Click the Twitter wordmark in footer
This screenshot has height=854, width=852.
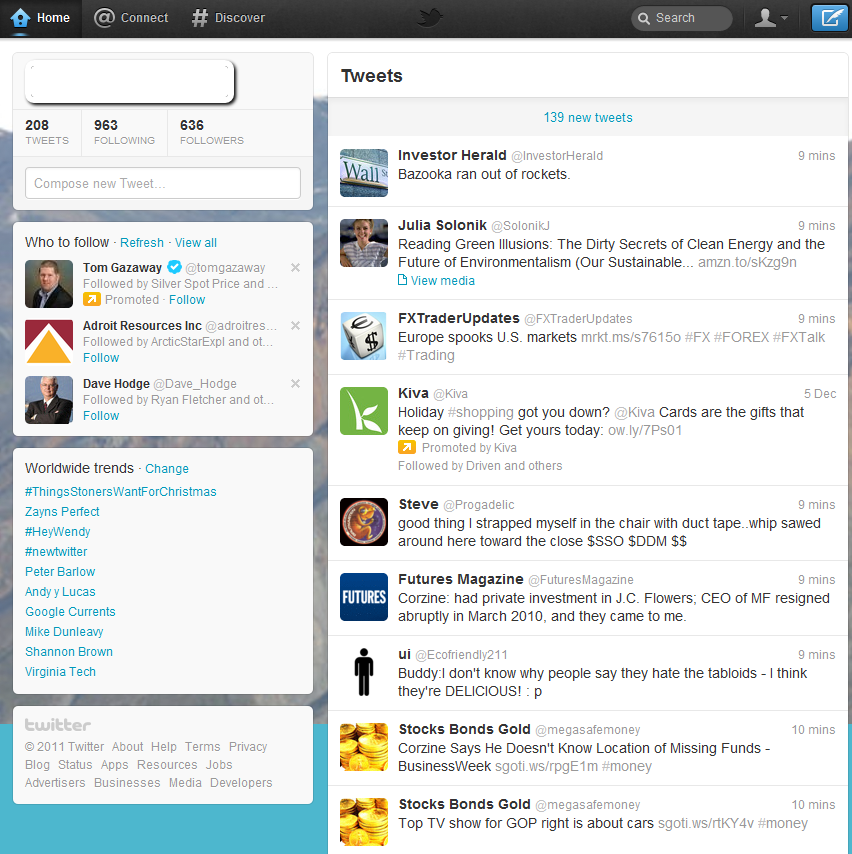pyautogui.click(x=58, y=725)
